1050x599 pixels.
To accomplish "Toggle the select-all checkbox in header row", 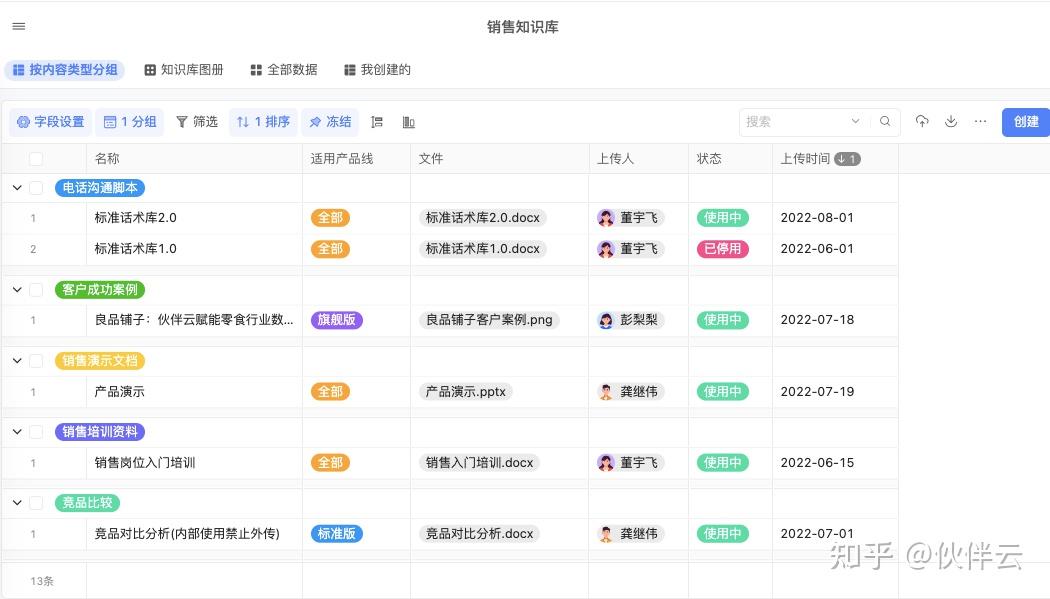I will pos(36,159).
